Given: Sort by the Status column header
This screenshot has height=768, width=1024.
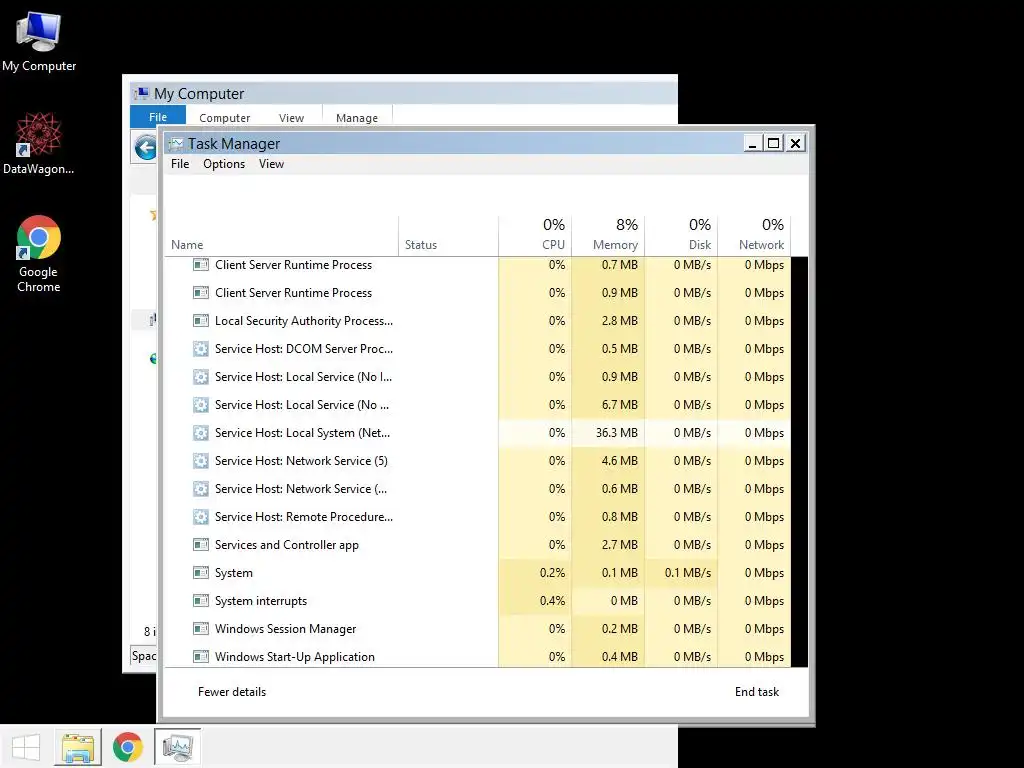Looking at the screenshot, I should pyautogui.click(x=449, y=236).
